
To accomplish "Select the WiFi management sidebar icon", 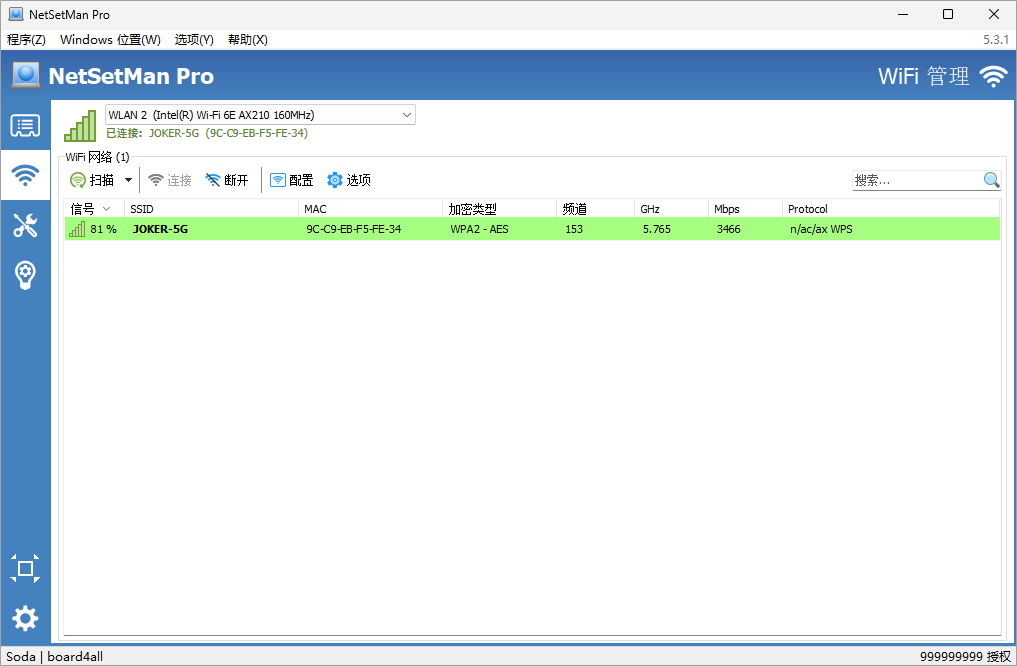I will pyautogui.click(x=25, y=175).
